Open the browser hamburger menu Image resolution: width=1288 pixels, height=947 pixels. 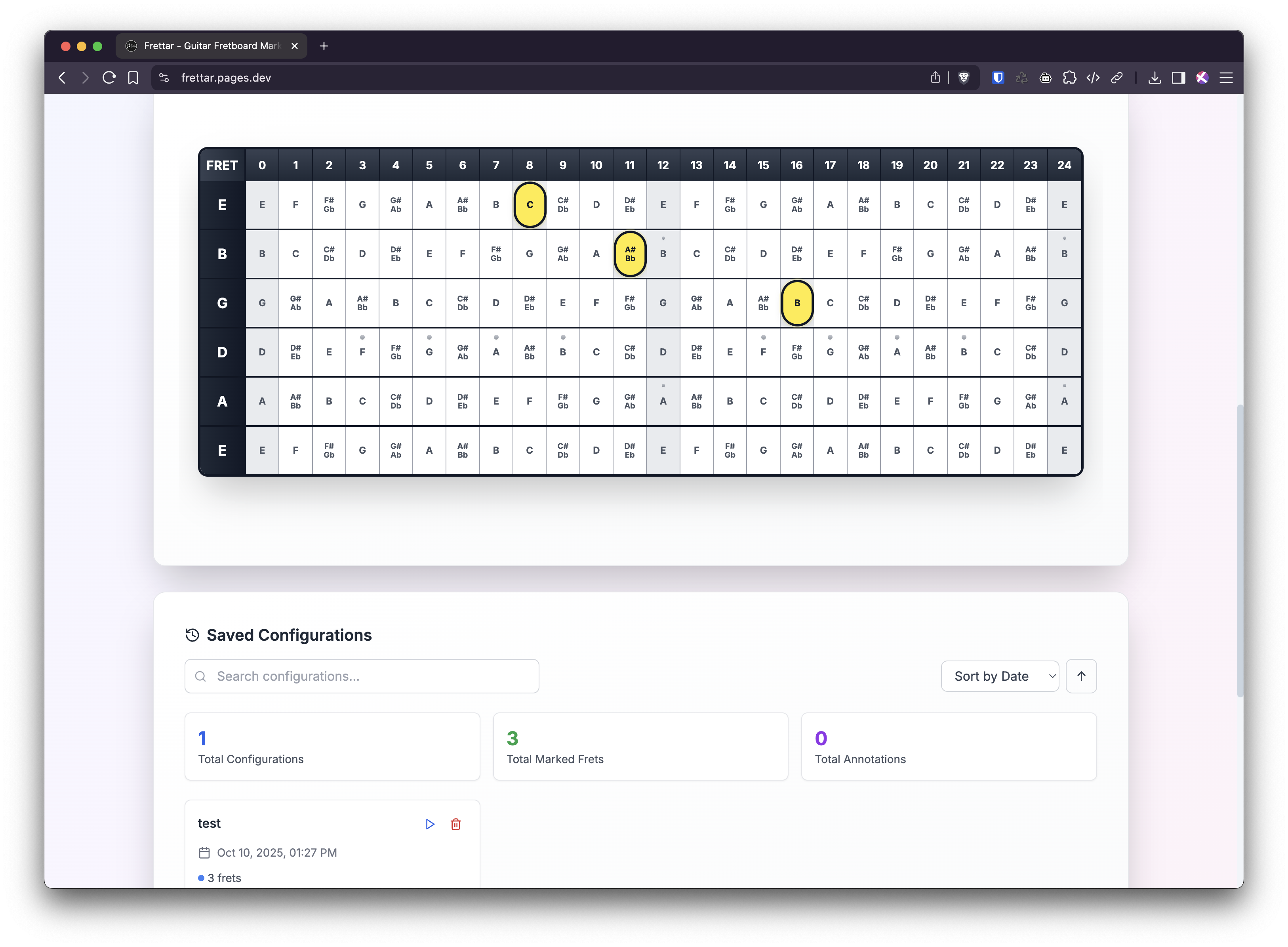pyautogui.click(x=1225, y=77)
